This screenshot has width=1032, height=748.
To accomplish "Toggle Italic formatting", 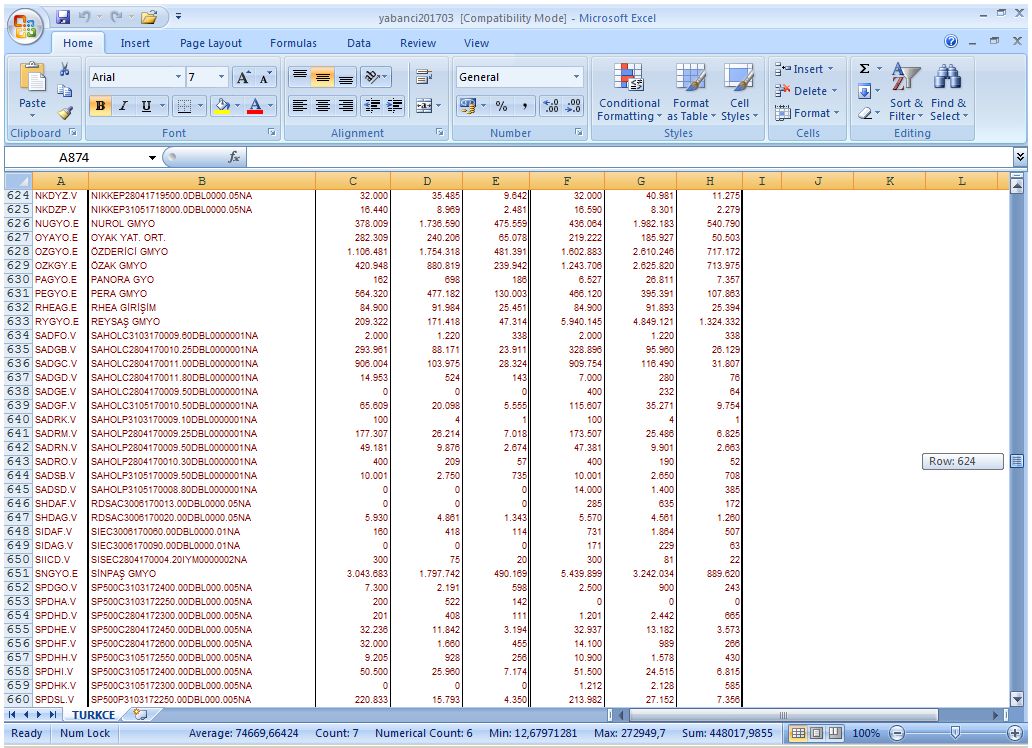I will pos(123,105).
